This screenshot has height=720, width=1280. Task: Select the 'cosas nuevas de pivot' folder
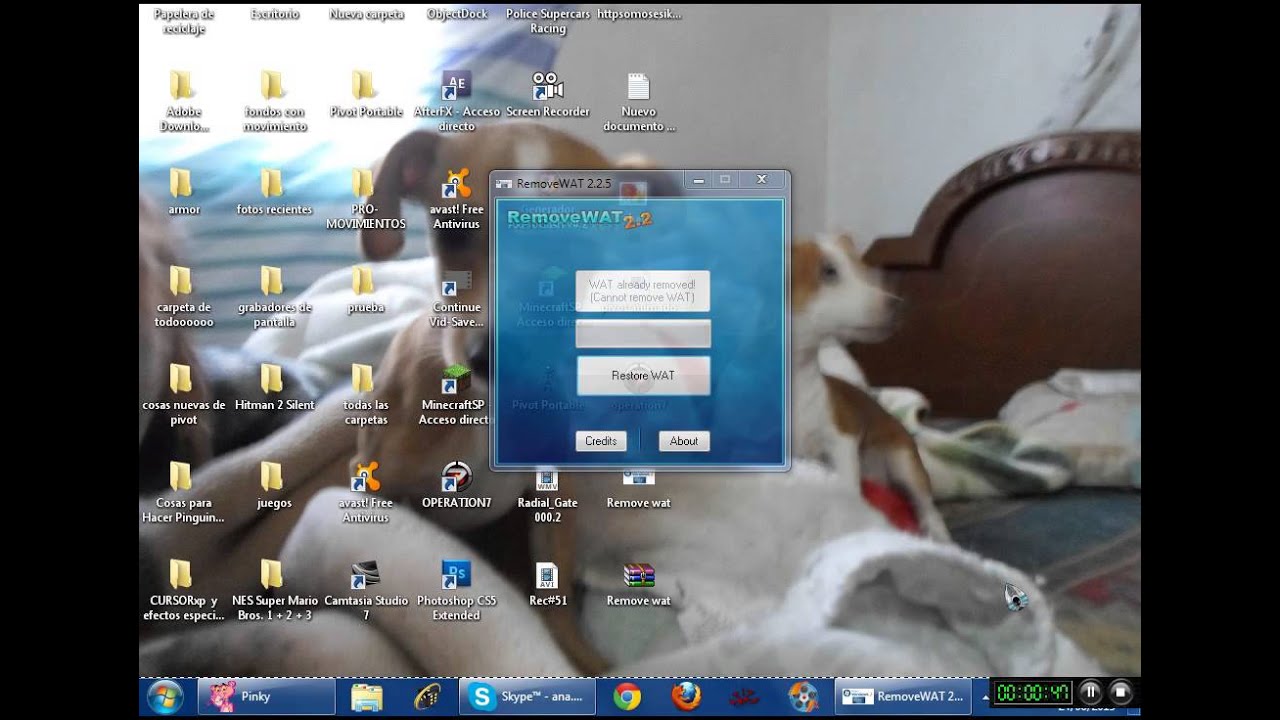[180, 379]
